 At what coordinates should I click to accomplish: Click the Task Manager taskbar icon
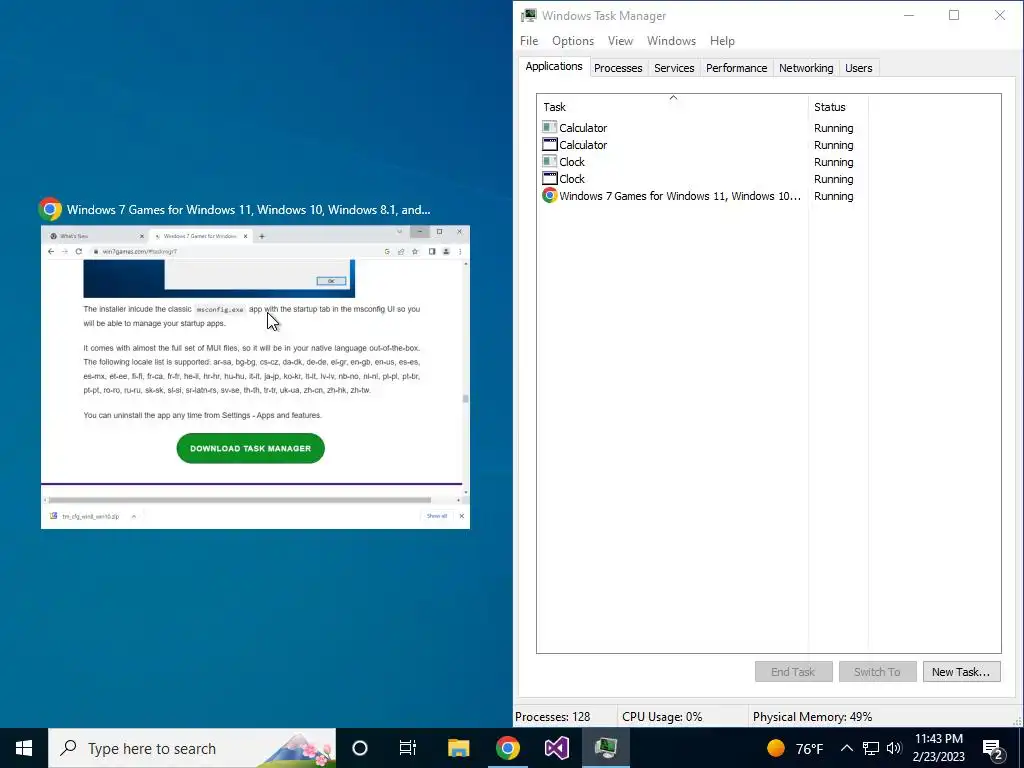(606, 748)
